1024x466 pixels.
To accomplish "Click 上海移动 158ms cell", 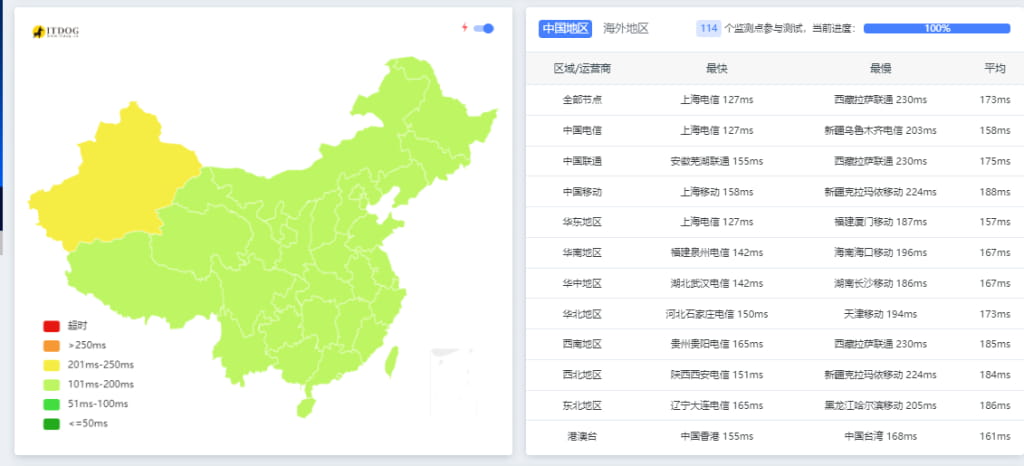I will (716, 192).
